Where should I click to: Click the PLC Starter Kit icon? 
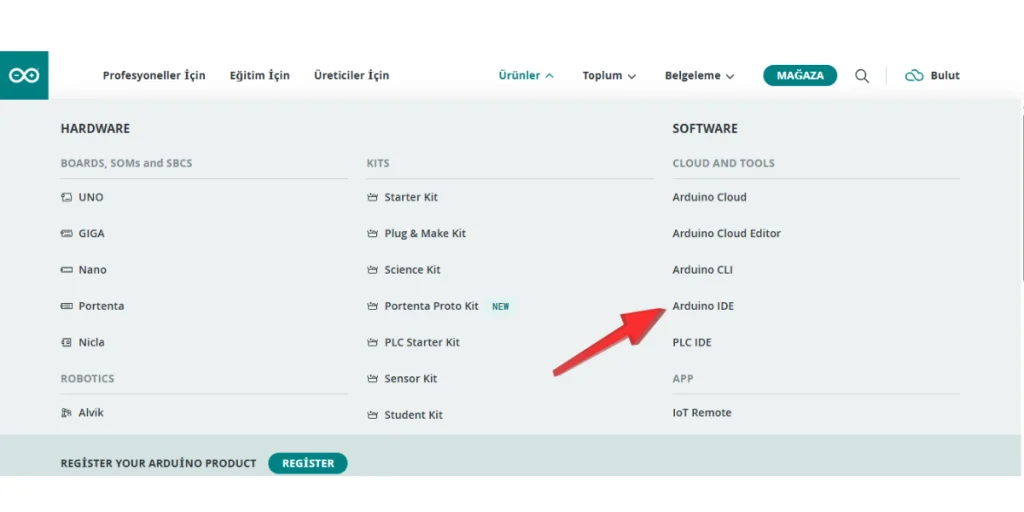373,342
